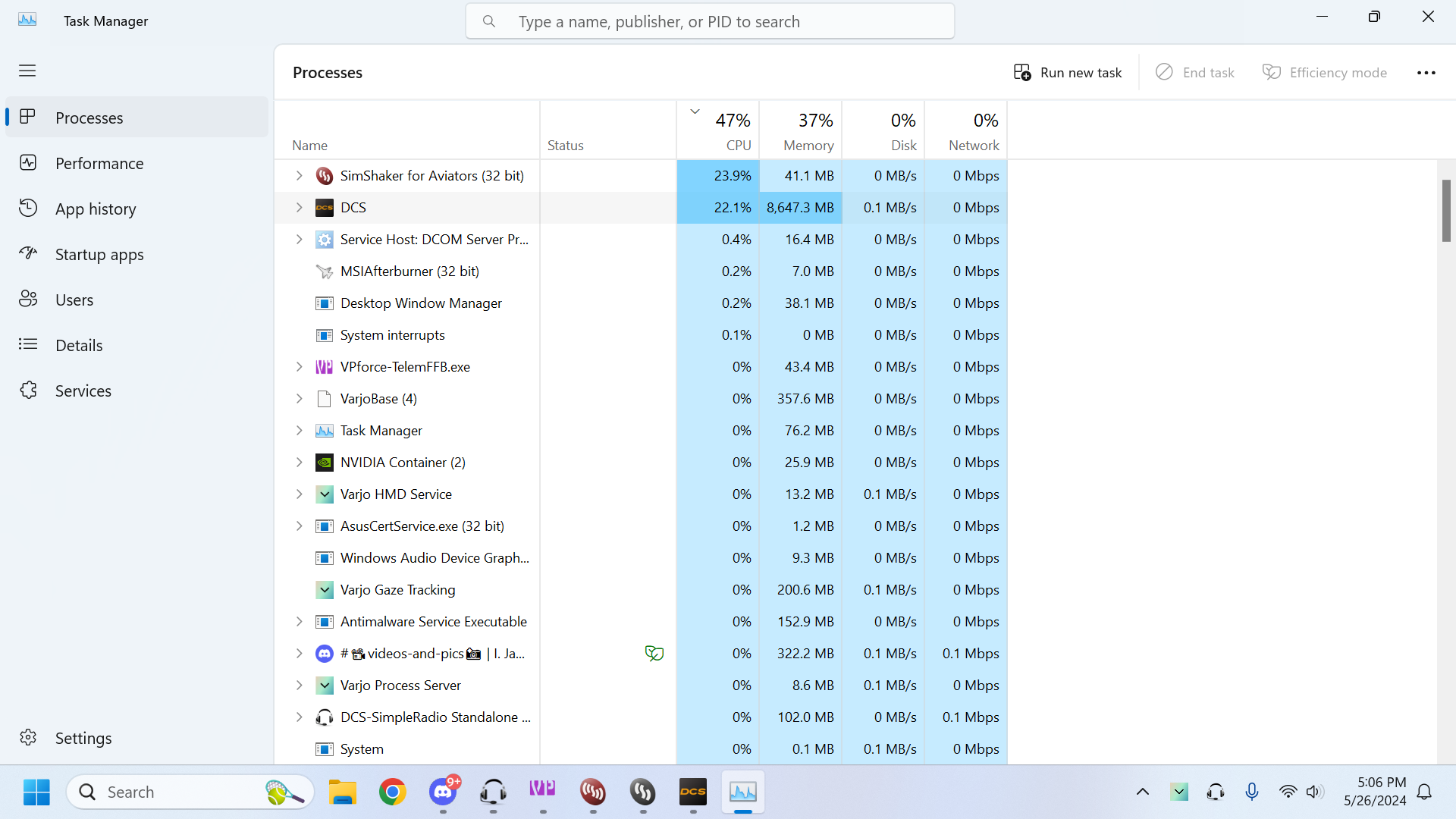Open the App history page

(x=136, y=209)
